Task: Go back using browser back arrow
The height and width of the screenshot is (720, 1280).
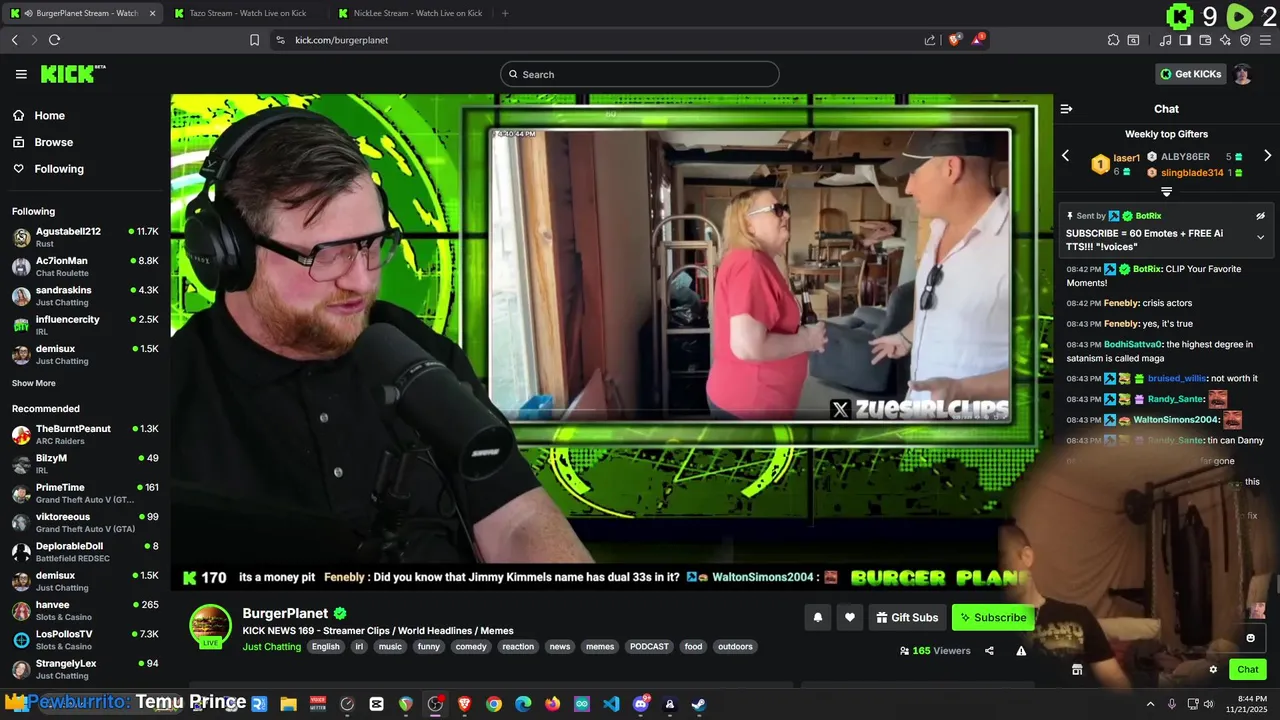Action: tap(14, 40)
